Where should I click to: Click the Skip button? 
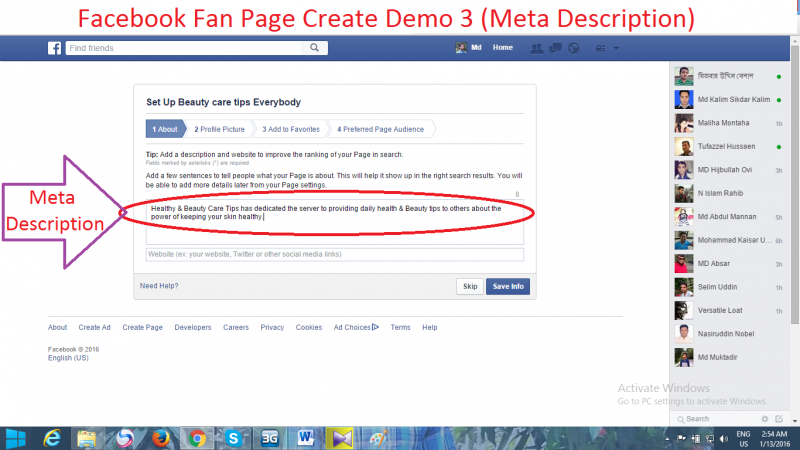pyautogui.click(x=470, y=286)
